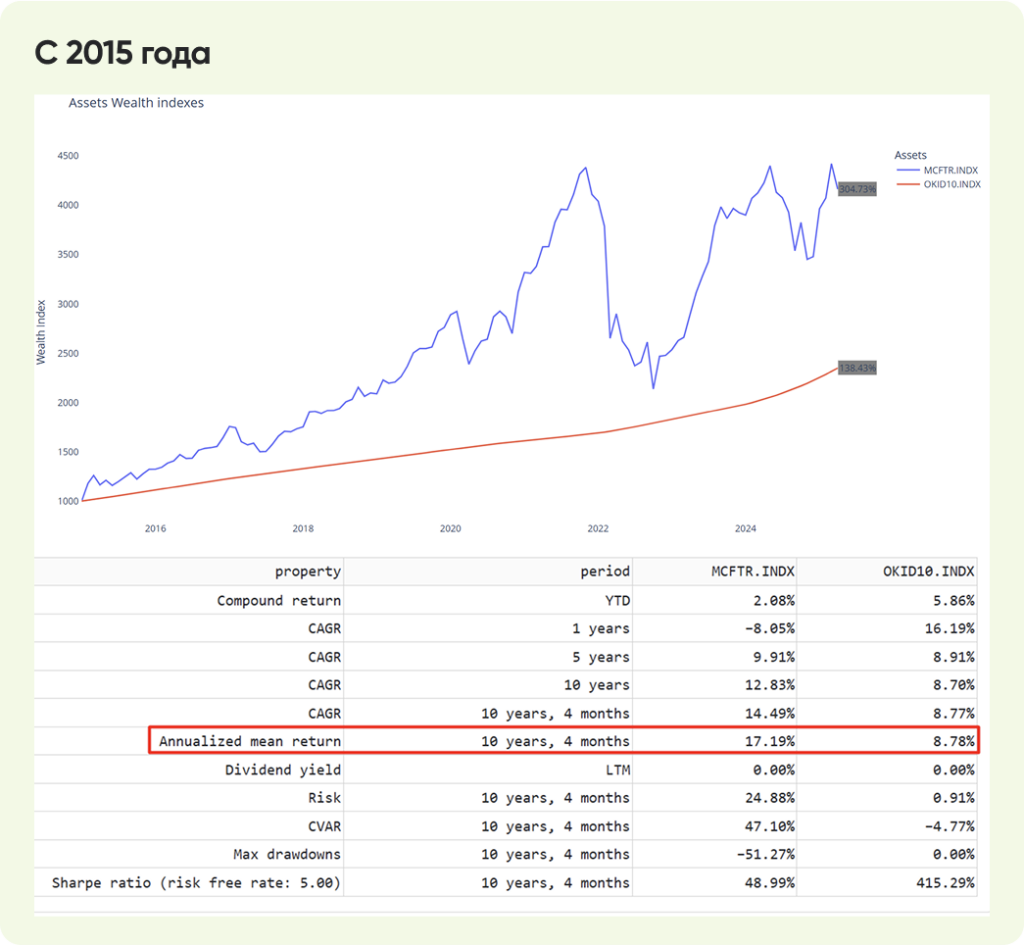Toggle OKID10.INDX series in the legend
The image size is (1024, 945).
coord(939,184)
